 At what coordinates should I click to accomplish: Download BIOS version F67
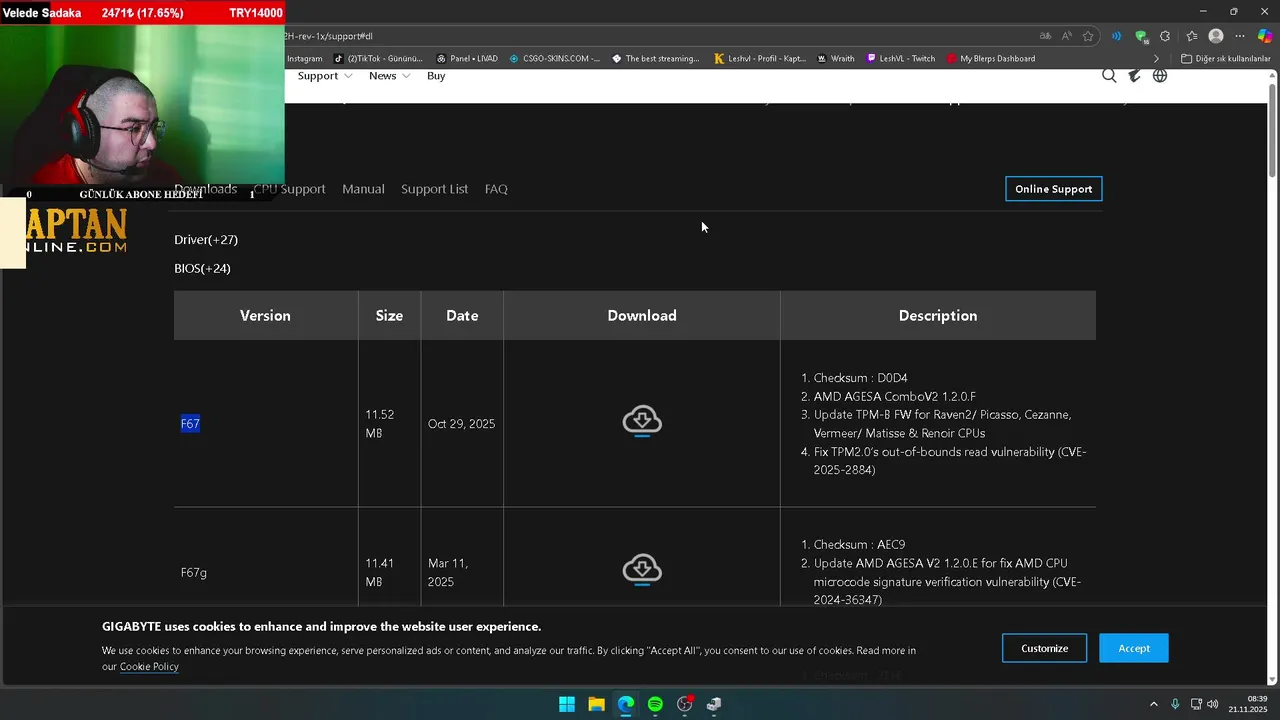642,421
